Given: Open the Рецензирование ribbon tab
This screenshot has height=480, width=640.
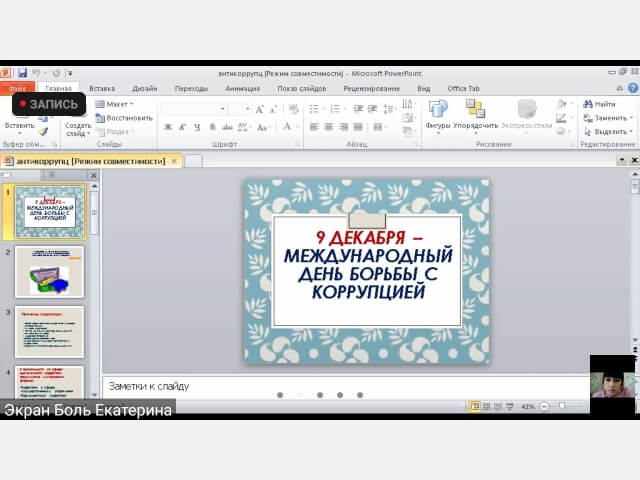Looking at the screenshot, I should click(x=371, y=88).
